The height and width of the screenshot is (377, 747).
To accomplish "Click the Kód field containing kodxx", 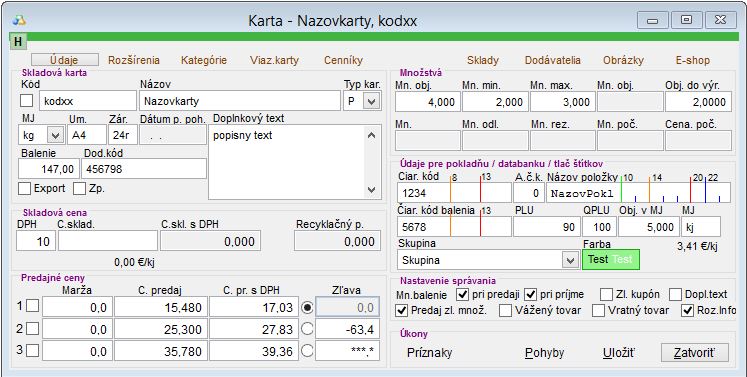I will click(x=88, y=101).
